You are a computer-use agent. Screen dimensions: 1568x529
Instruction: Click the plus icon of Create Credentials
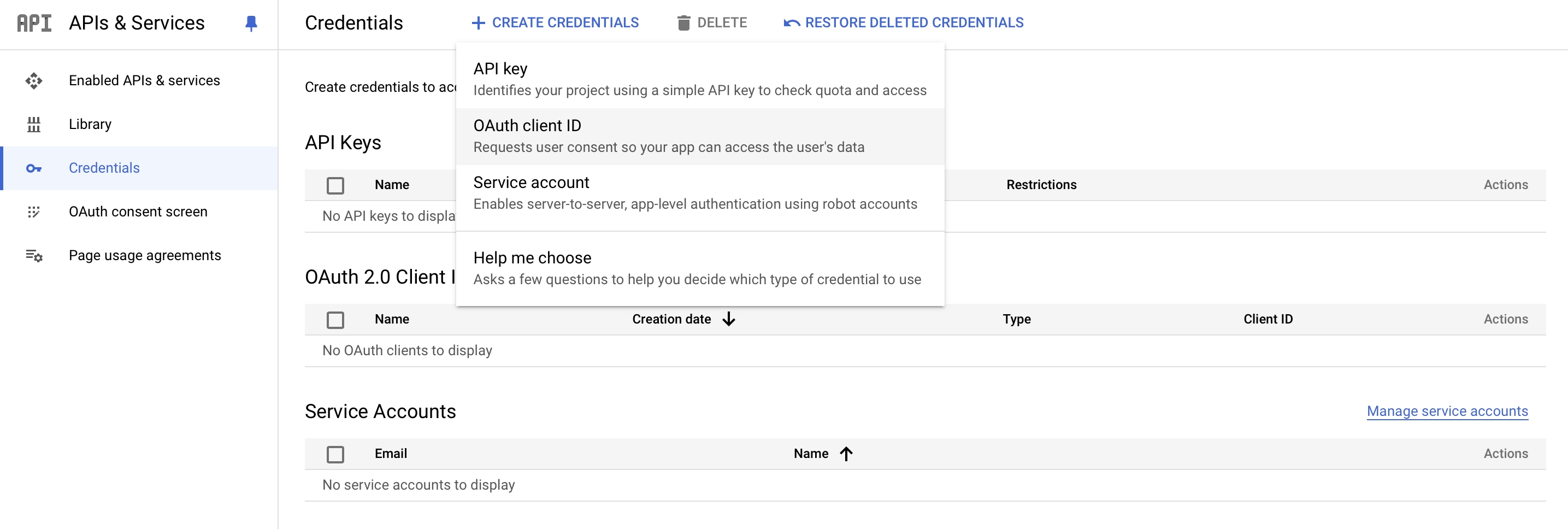tap(479, 23)
